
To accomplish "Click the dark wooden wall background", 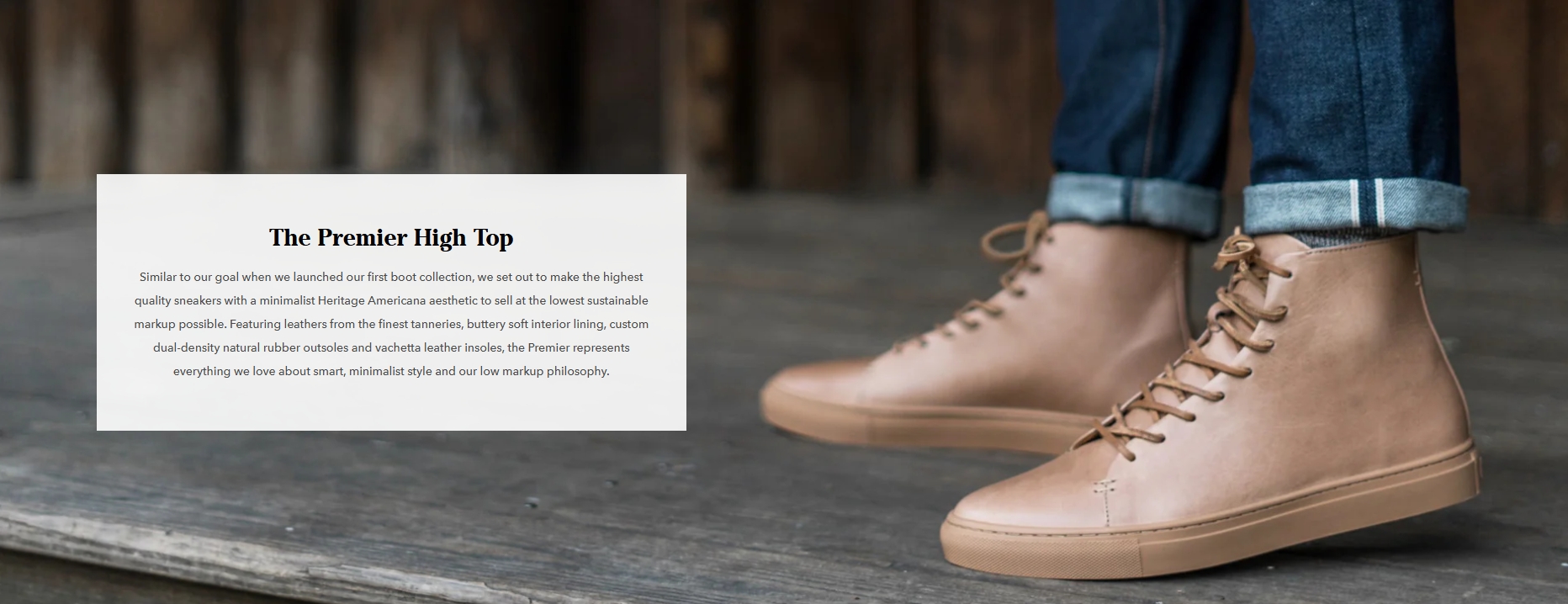I will point(421,84).
